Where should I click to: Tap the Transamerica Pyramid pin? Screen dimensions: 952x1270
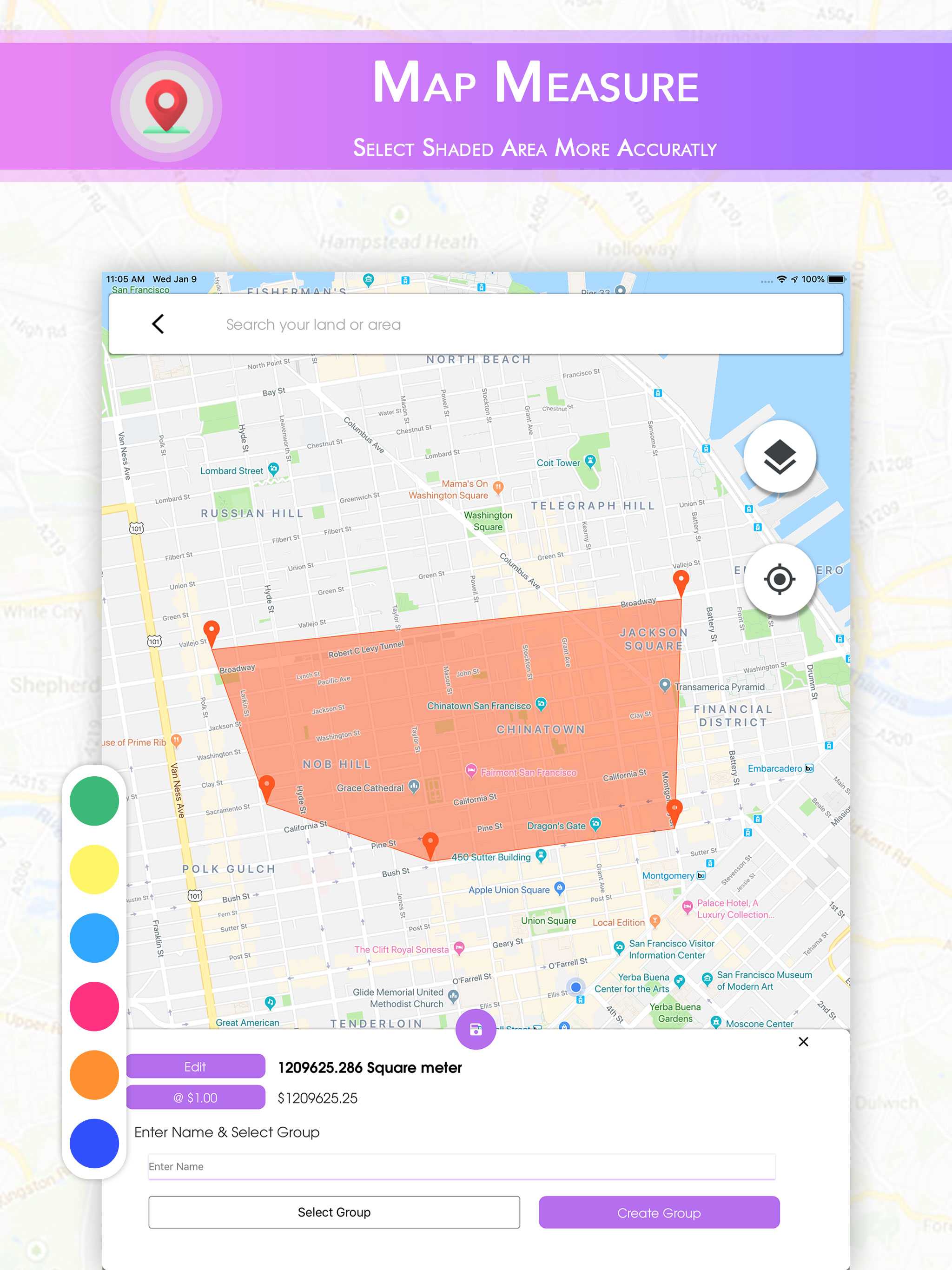664,685
